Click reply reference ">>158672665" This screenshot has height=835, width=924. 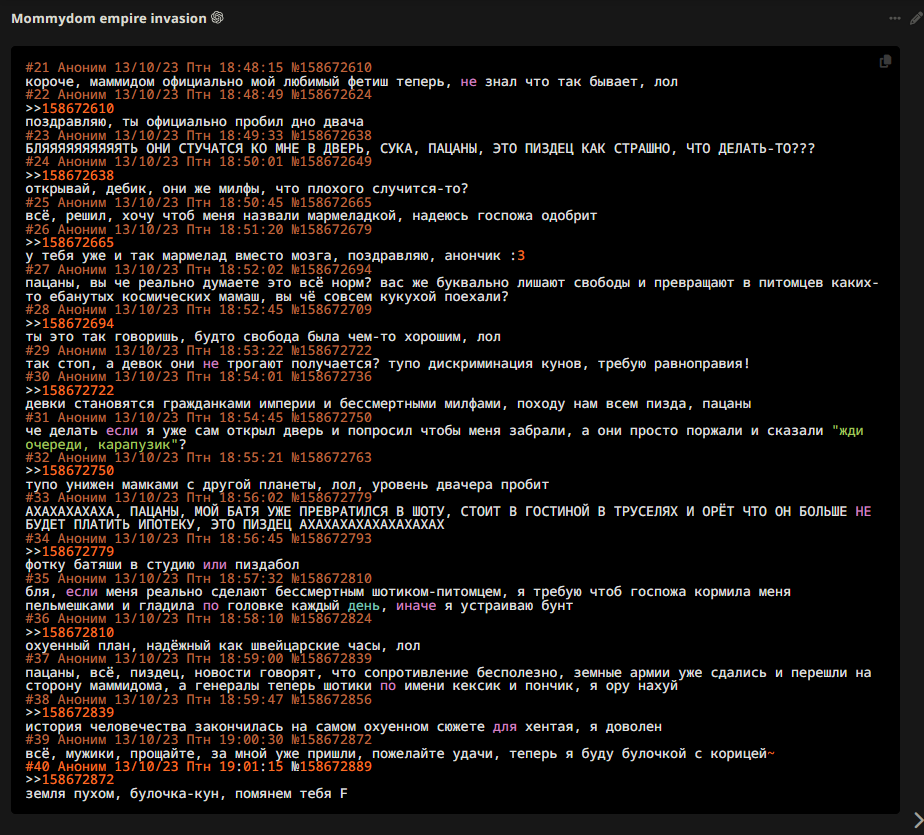tap(70, 243)
